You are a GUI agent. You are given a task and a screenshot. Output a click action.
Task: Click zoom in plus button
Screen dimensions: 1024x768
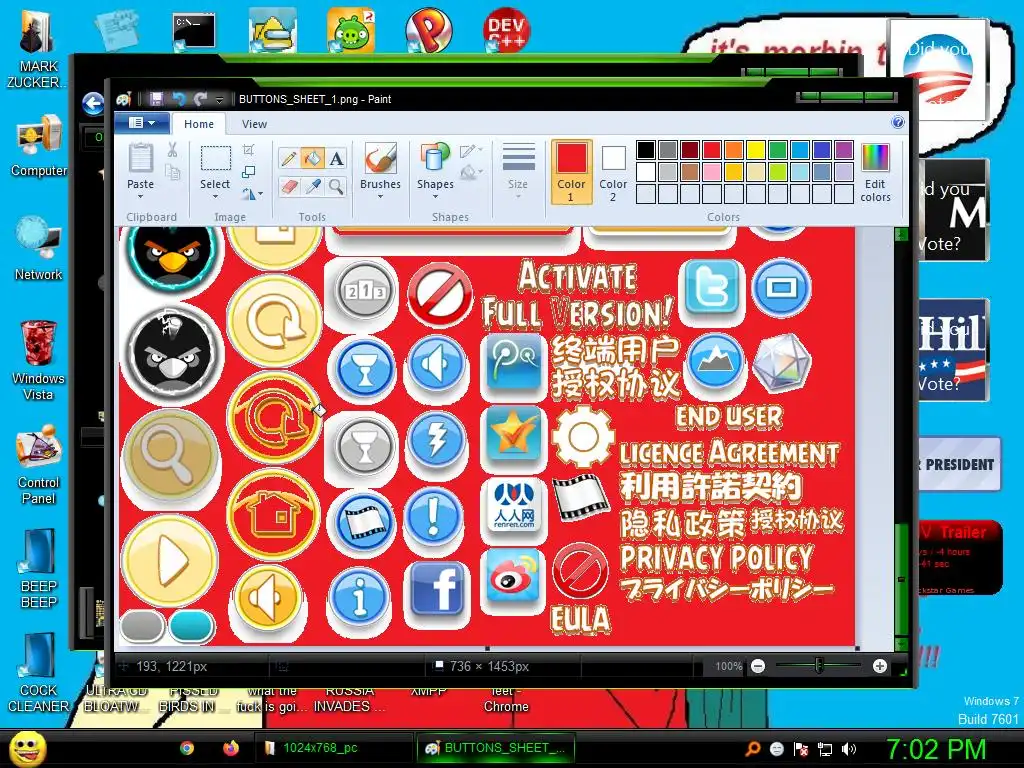coord(880,666)
